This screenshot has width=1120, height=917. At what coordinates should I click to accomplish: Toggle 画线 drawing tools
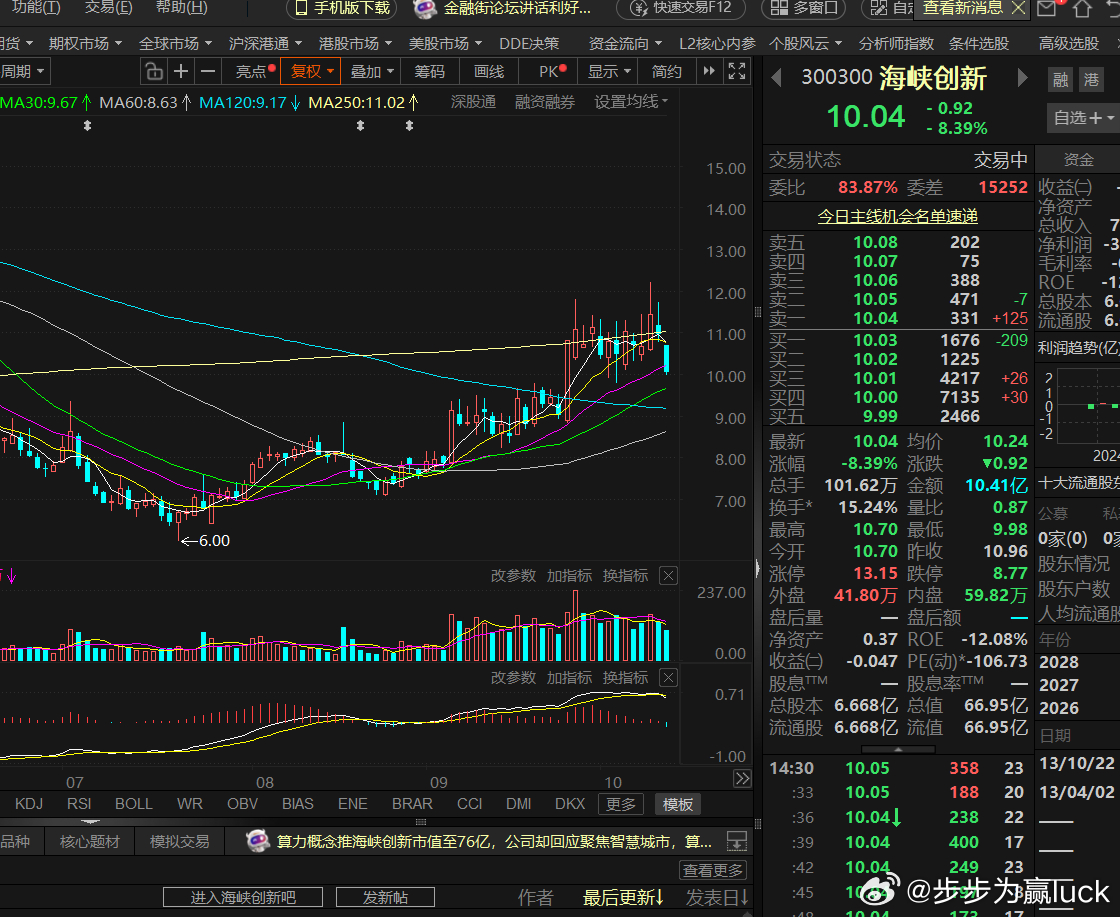(489, 71)
